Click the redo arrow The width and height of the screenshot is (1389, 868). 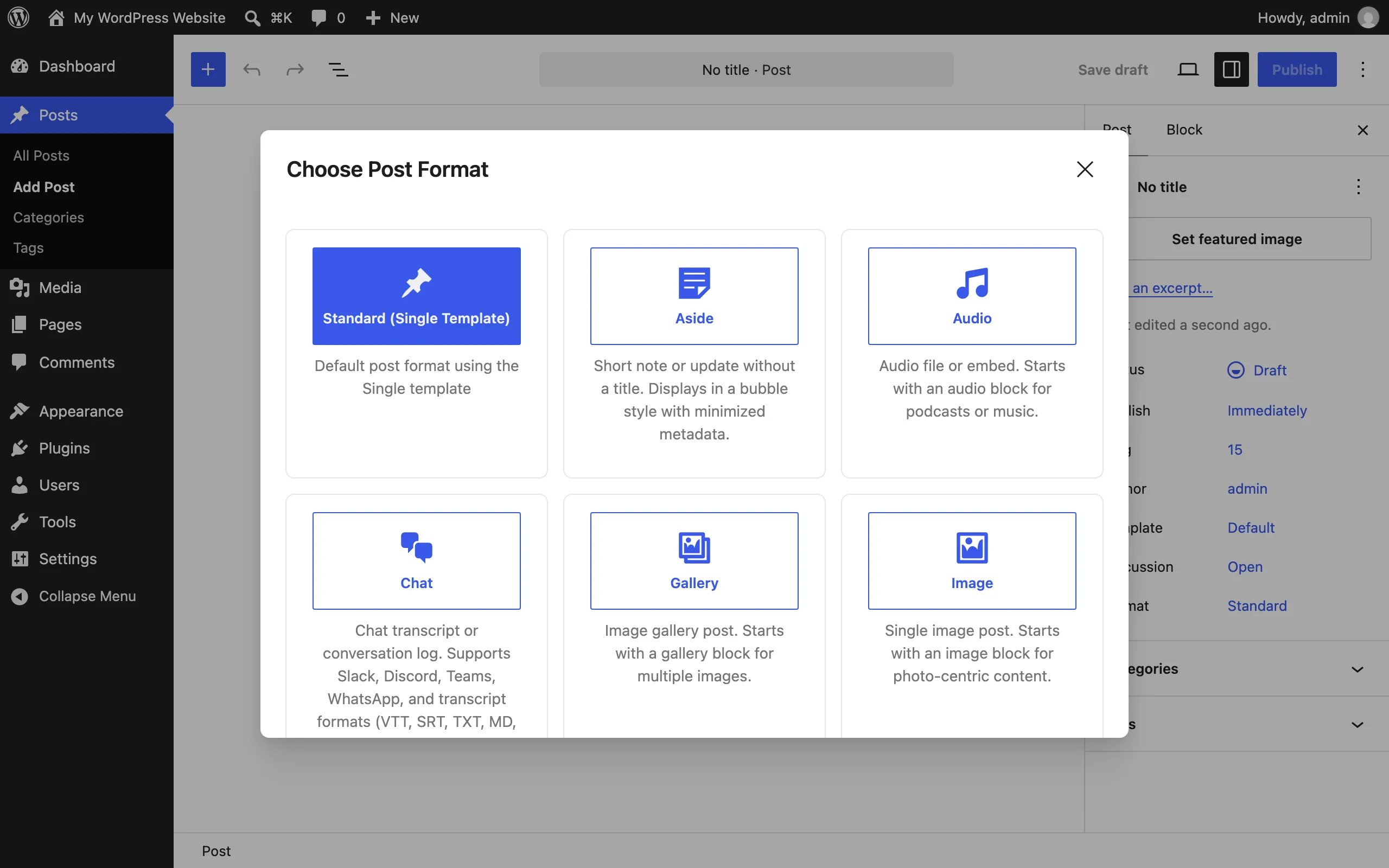(x=295, y=69)
